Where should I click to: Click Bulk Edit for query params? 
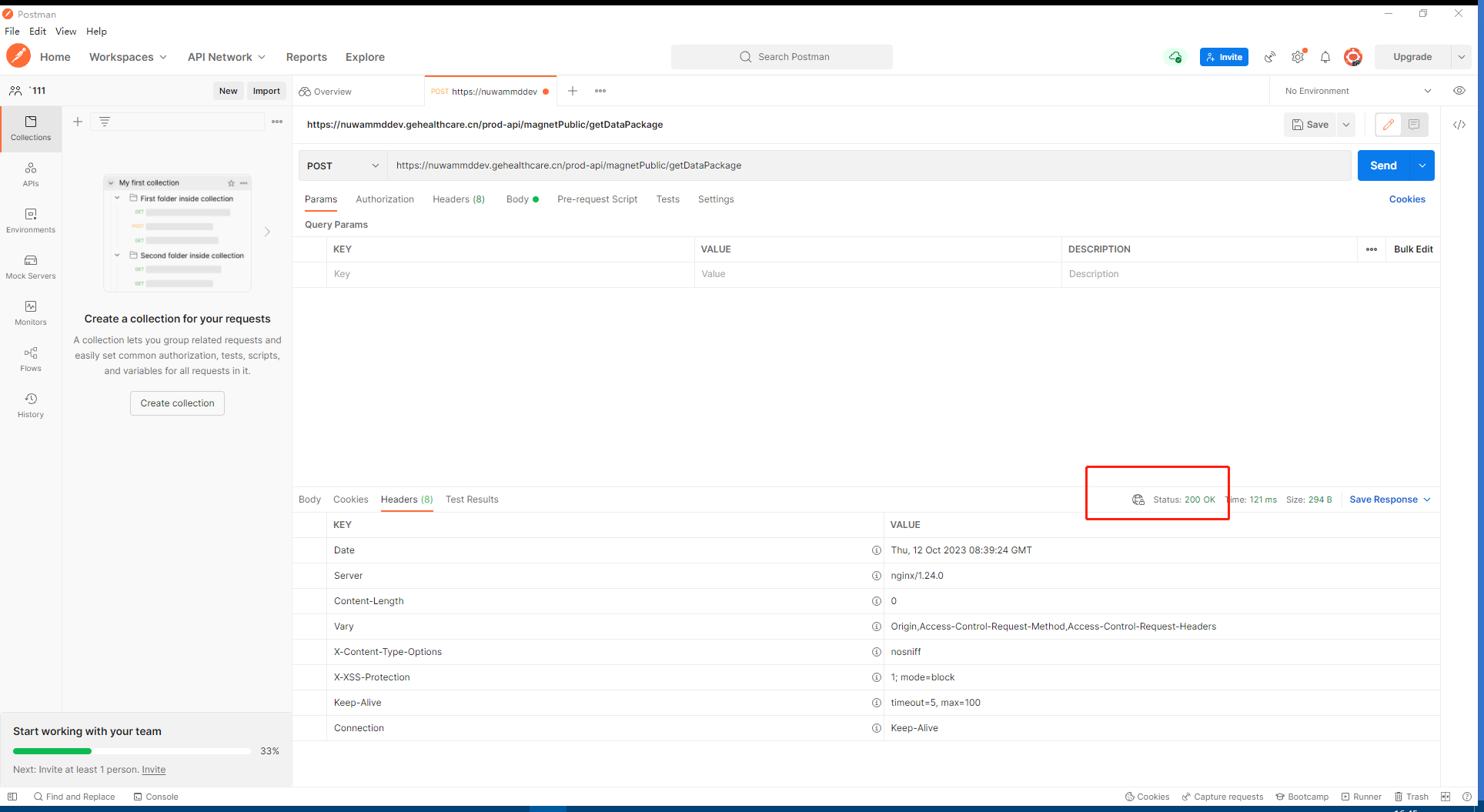[1413, 249]
